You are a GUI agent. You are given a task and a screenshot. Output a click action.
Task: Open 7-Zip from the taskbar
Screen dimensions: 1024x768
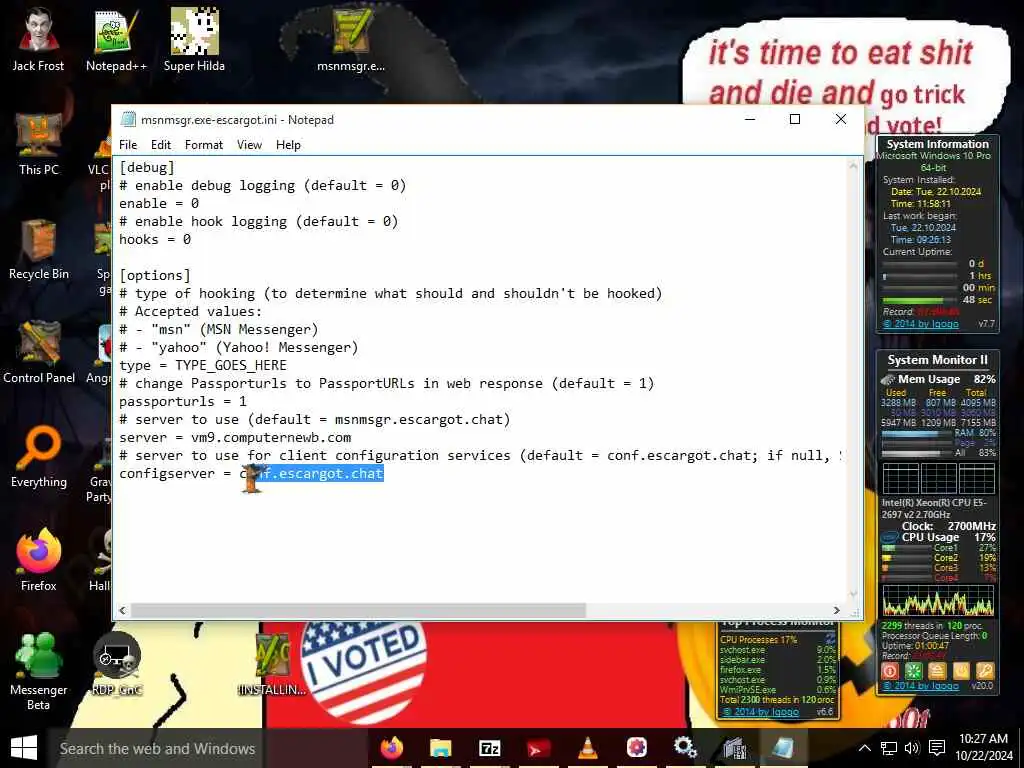[x=490, y=748]
